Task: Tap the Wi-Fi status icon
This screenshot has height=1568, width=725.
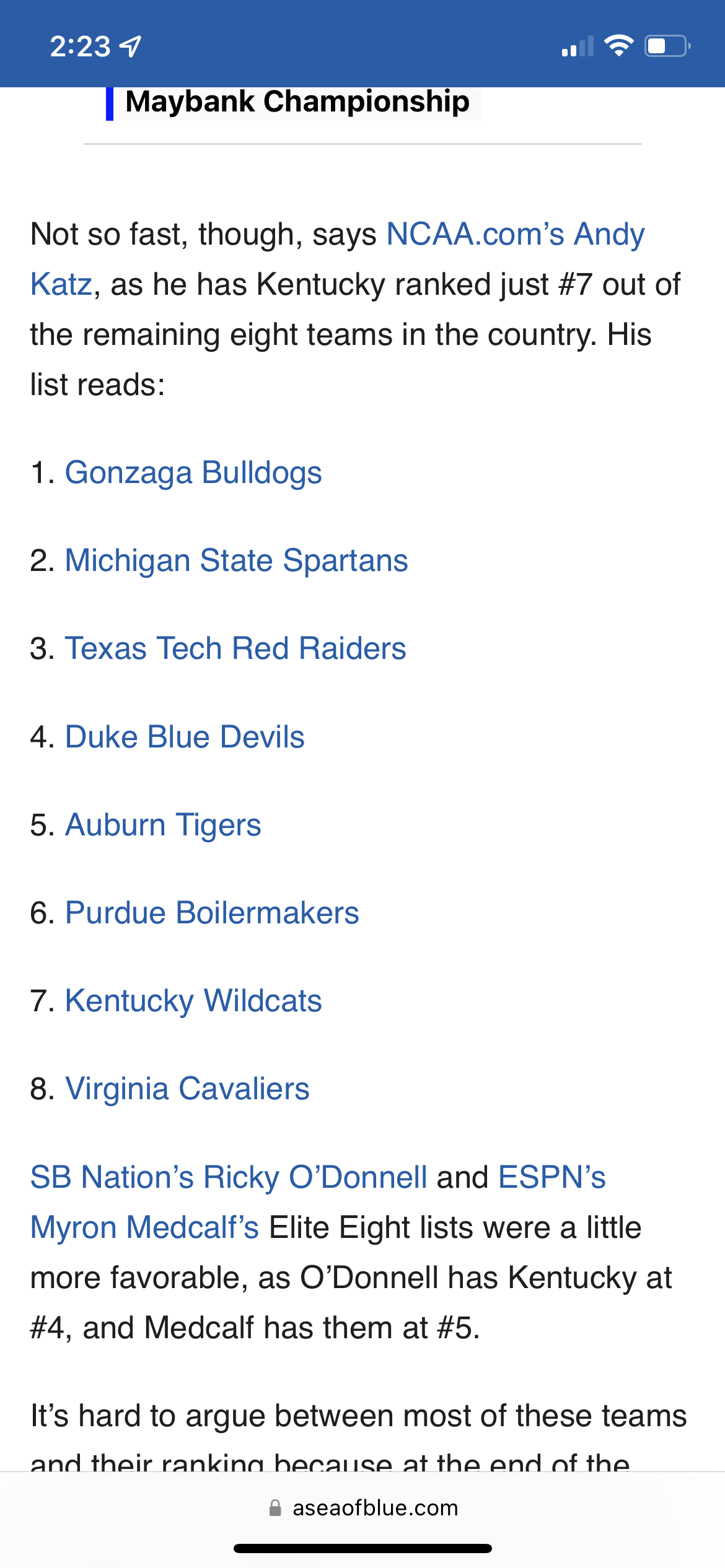Action: 618,46
